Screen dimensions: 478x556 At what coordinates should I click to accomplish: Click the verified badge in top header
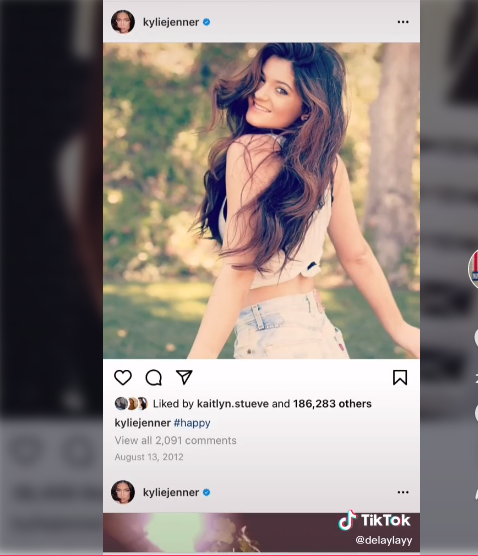pos(206,22)
